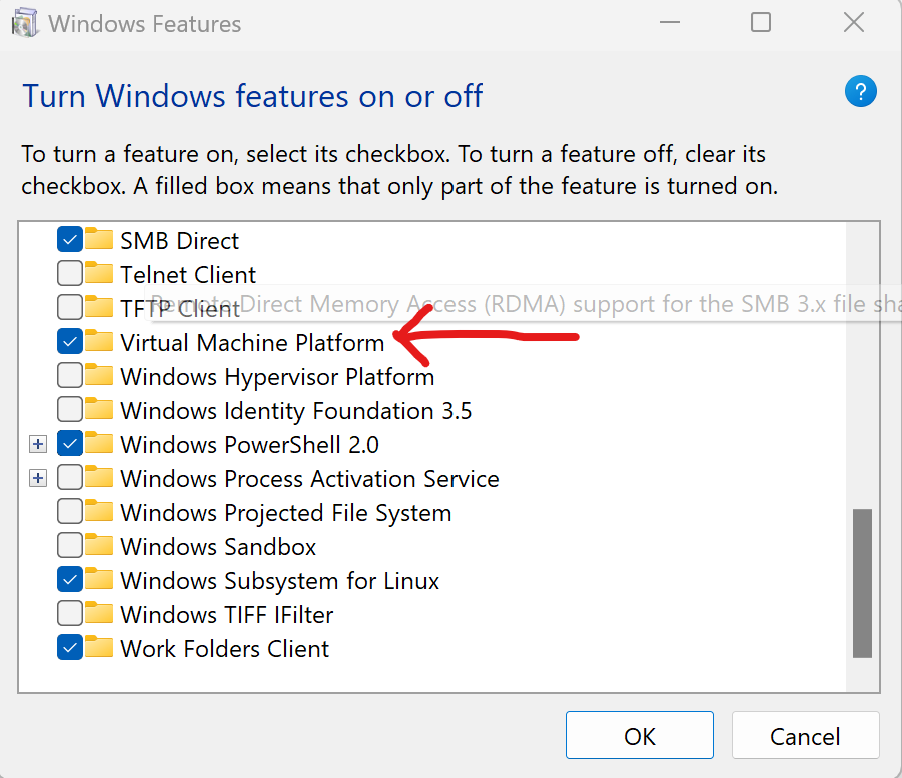
Task: Disable the Windows Subsystem for Linux checkbox
Action: pyautogui.click(x=70, y=580)
